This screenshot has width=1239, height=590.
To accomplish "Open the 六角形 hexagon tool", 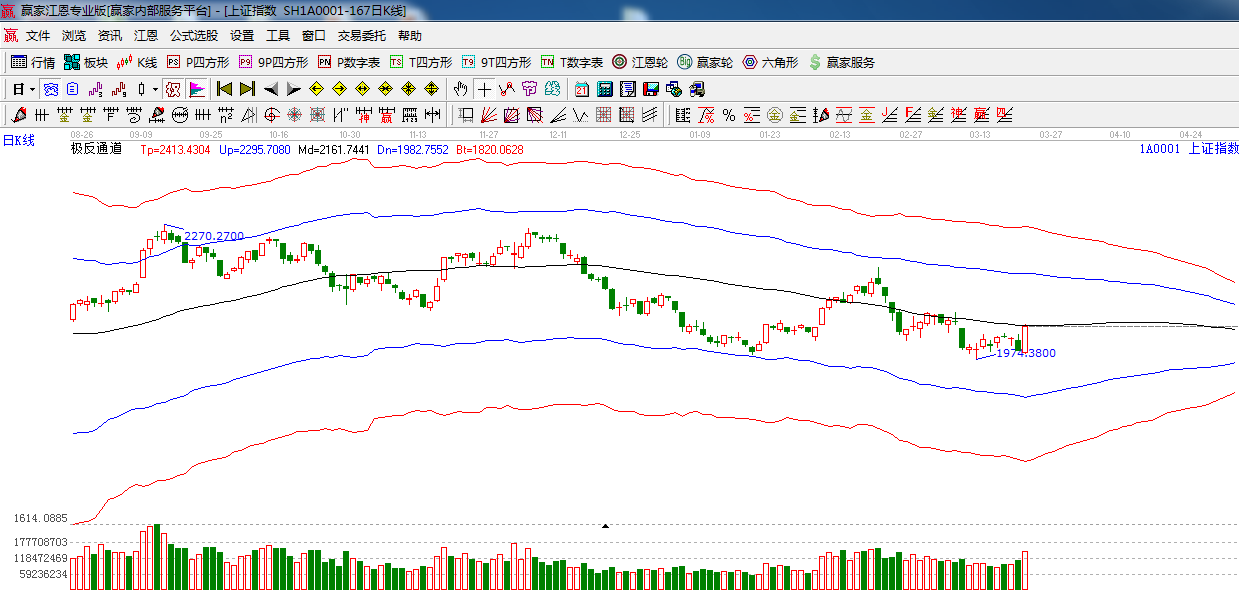I will 770,62.
